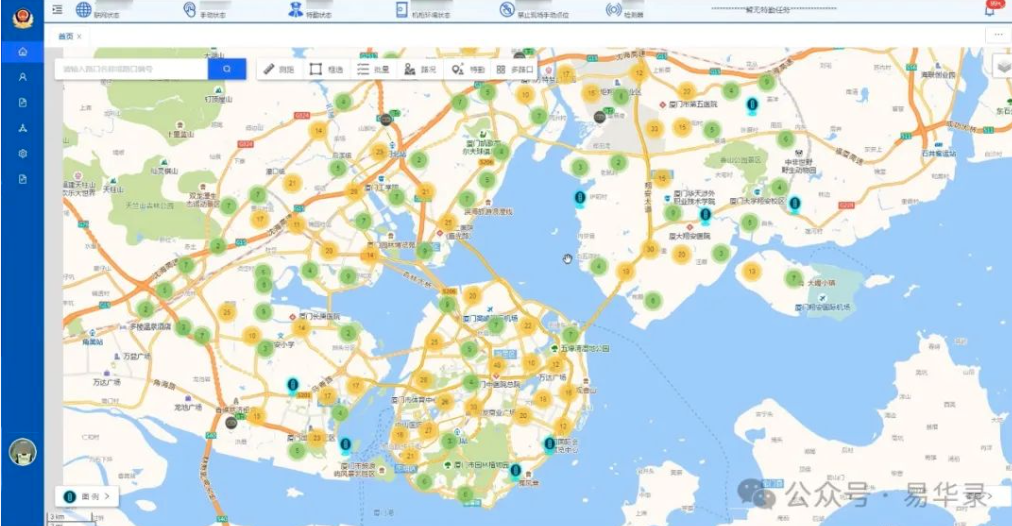The width and height of the screenshot is (1012, 526).
Task: Click the green 7 cluster beside 大嶝小镇
Action: click(x=793, y=278)
